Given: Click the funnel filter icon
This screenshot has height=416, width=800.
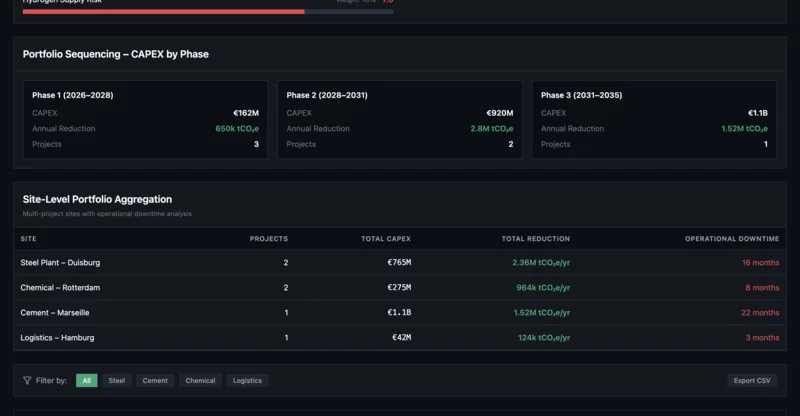Looking at the screenshot, I should (27, 381).
